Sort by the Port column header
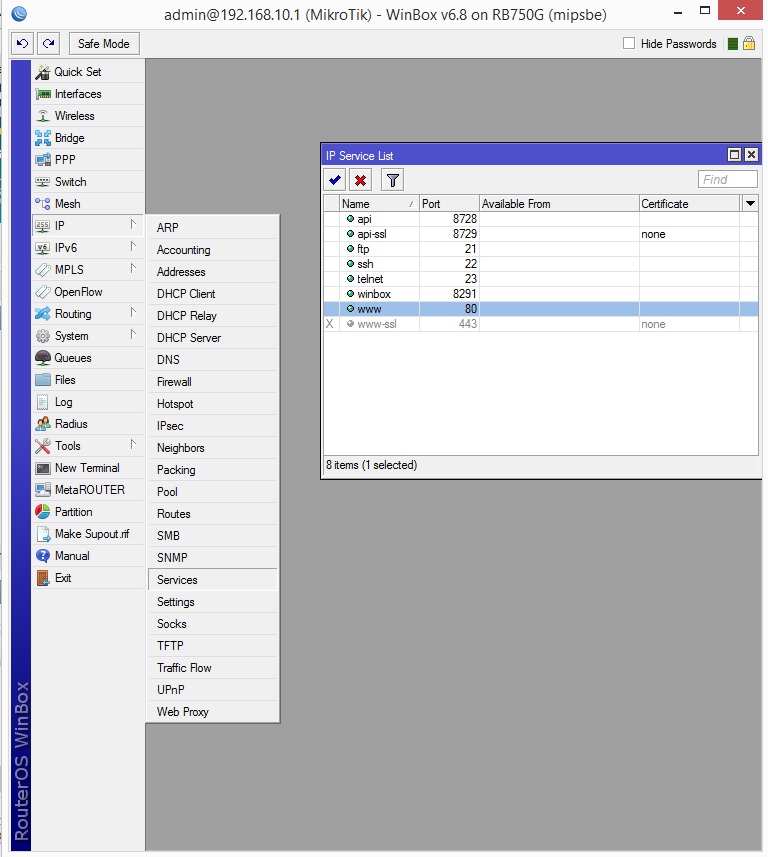 pyautogui.click(x=449, y=204)
